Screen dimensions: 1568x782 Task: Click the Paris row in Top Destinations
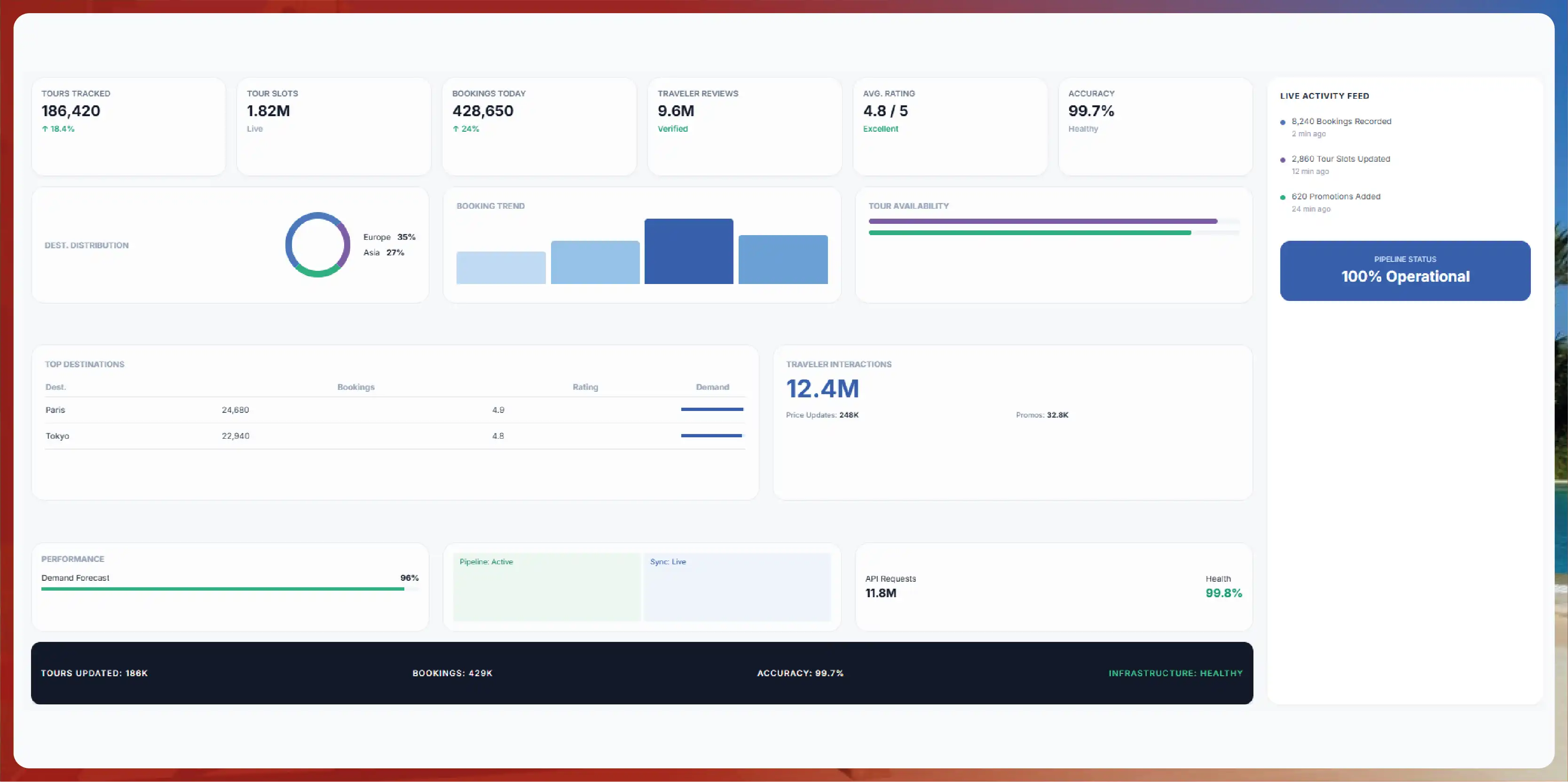pyautogui.click(x=395, y=410)
